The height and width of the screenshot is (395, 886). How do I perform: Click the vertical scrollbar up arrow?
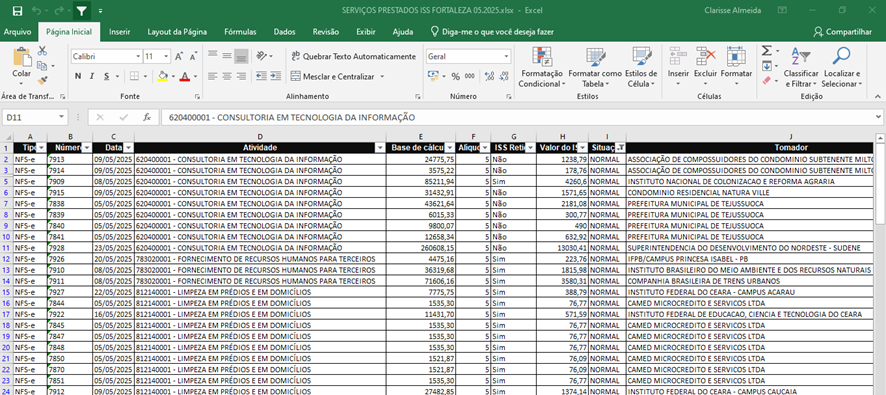880,138
